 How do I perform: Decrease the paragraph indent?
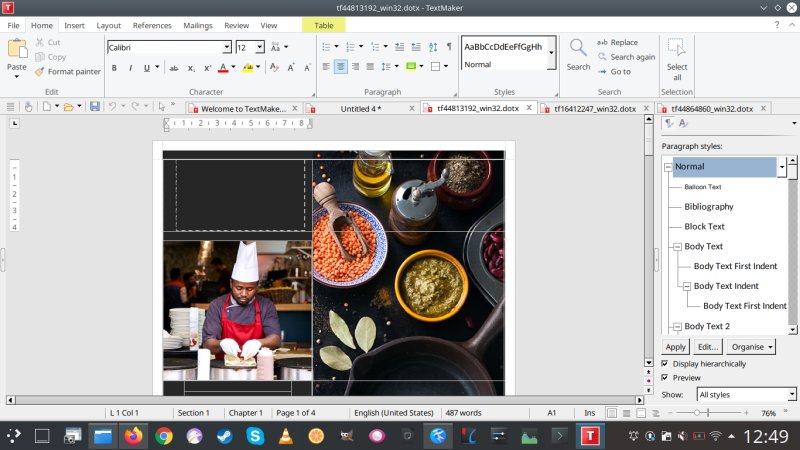tap(399, 47)
